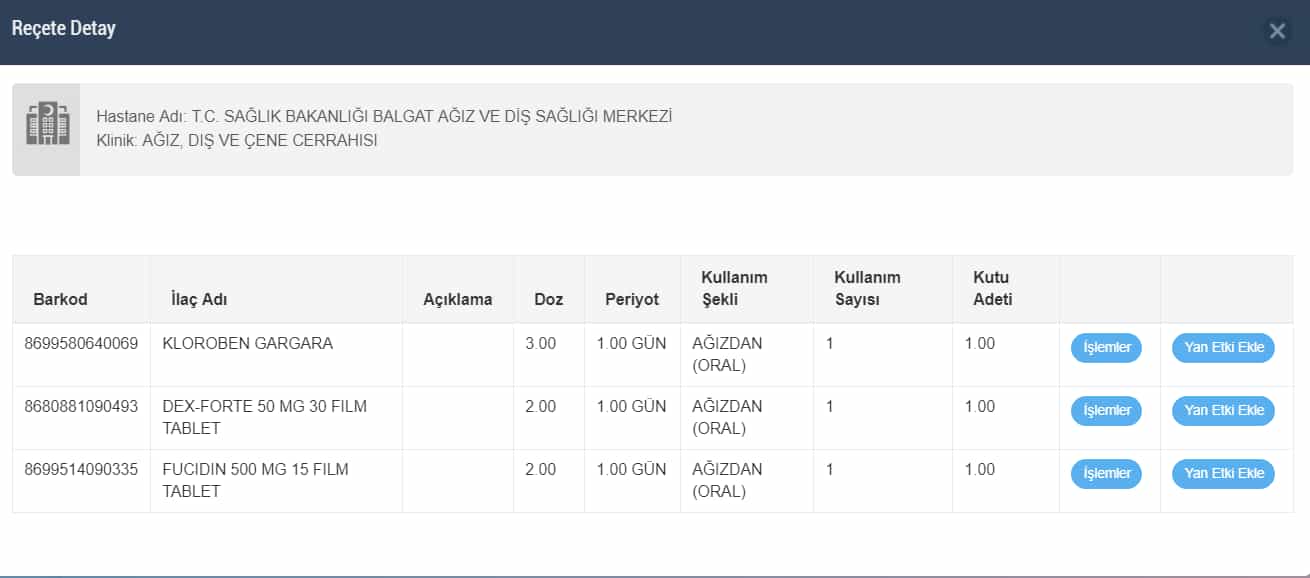Click the Hastane Adı text line

click(x=384, y=116)
